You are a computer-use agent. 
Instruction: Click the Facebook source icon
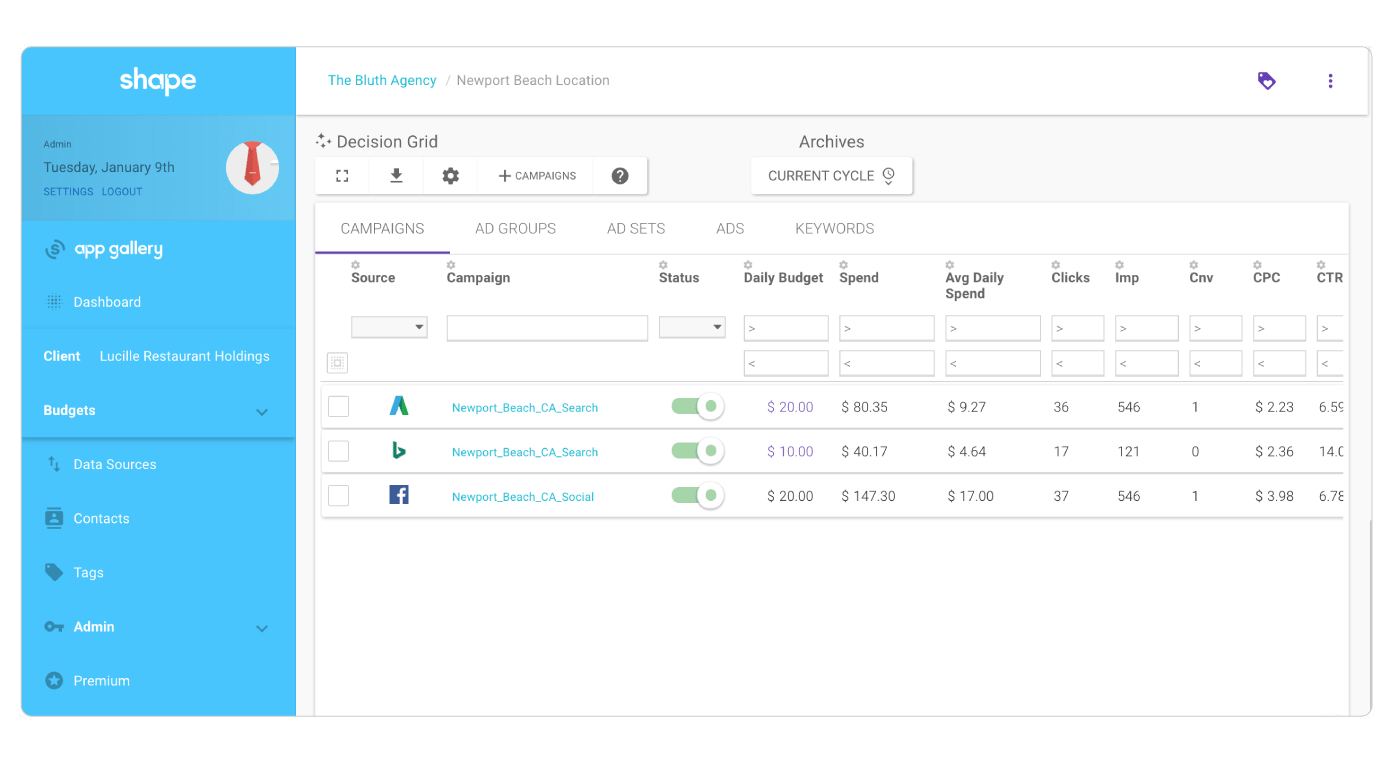pos(399,494)
